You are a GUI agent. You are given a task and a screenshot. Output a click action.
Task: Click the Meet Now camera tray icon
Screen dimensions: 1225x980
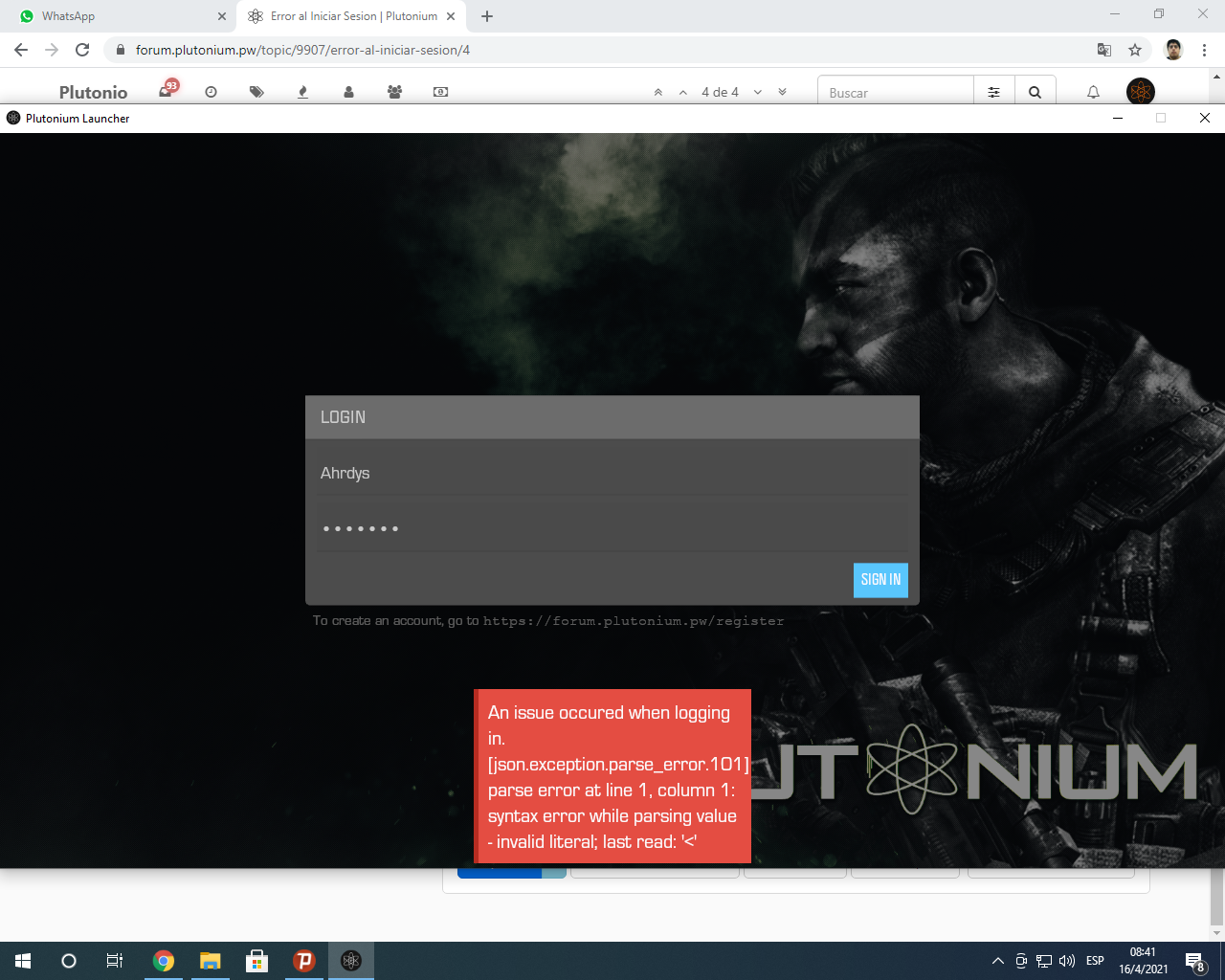click(1021, 961)
